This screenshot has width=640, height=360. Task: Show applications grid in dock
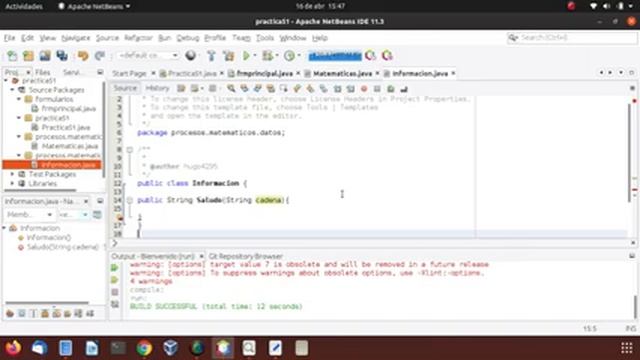tap(627, 348)
